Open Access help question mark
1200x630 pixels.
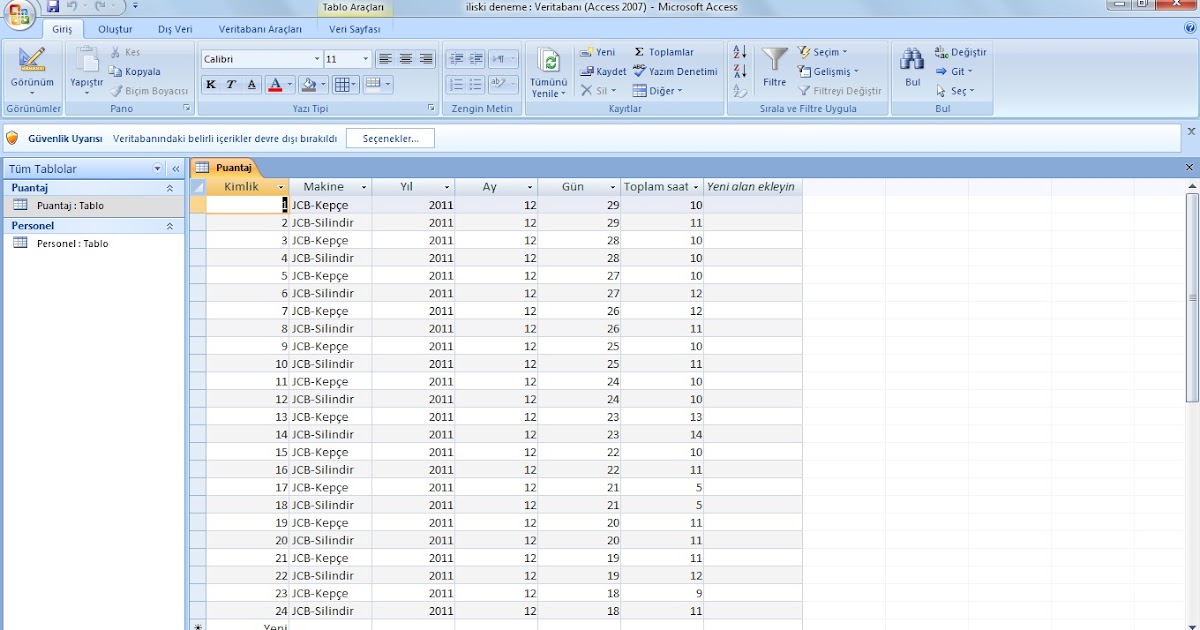point(1189,28)
